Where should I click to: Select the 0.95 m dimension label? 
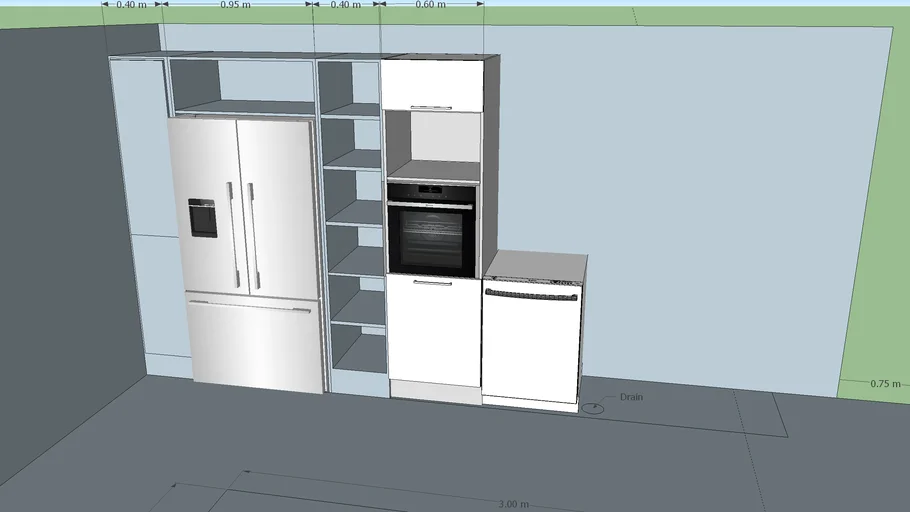coord(236,4)
